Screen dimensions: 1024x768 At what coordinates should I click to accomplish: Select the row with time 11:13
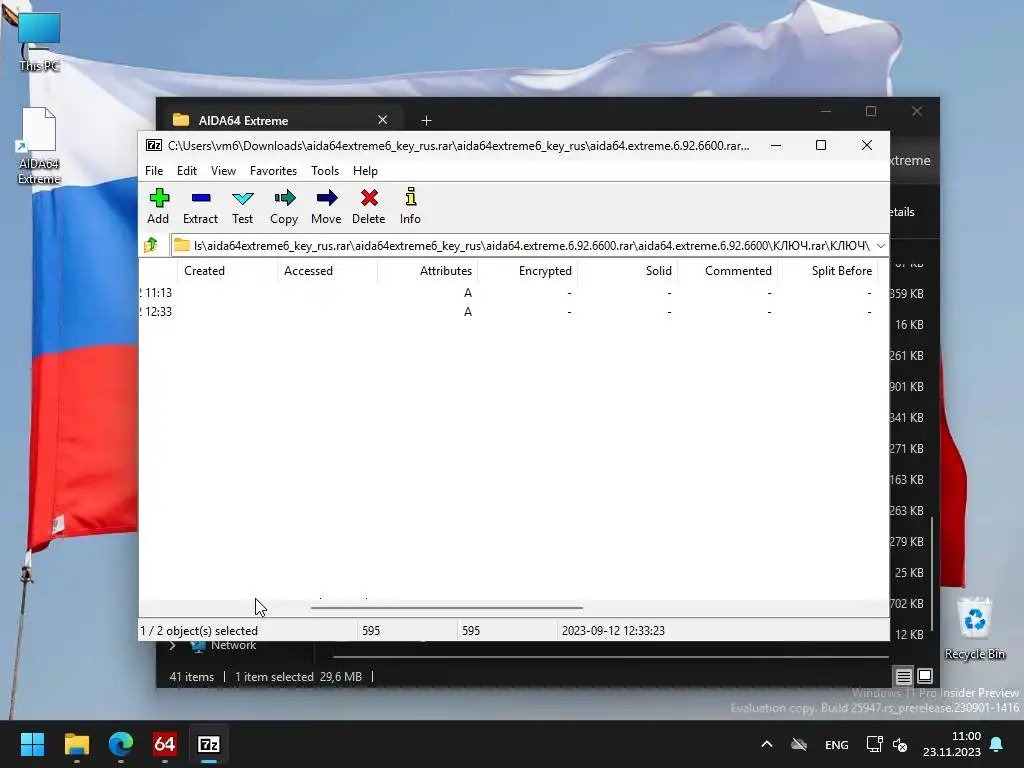click(x=514, y=293)
